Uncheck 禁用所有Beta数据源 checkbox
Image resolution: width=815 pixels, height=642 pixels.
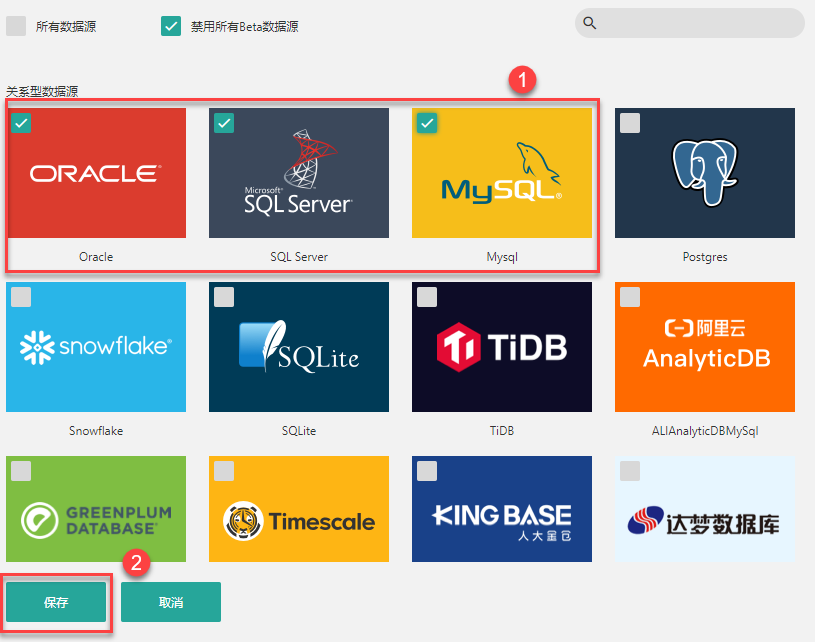(171, 27)
